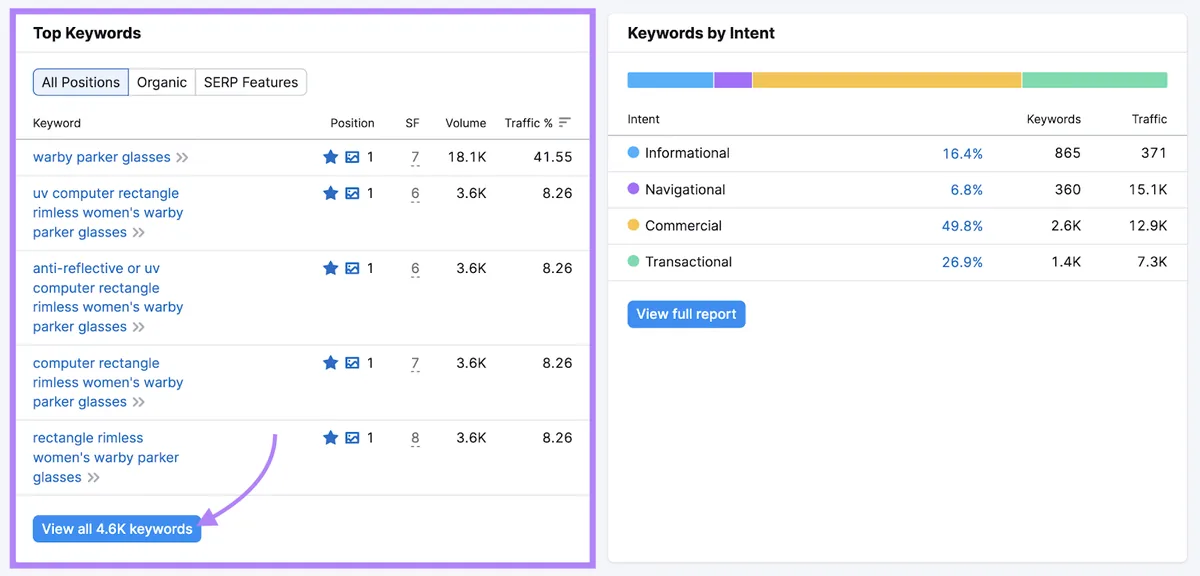Click the star icon for warby parker glasses
The width and height of the screenshot is (1200, 576).
(331, 157)
